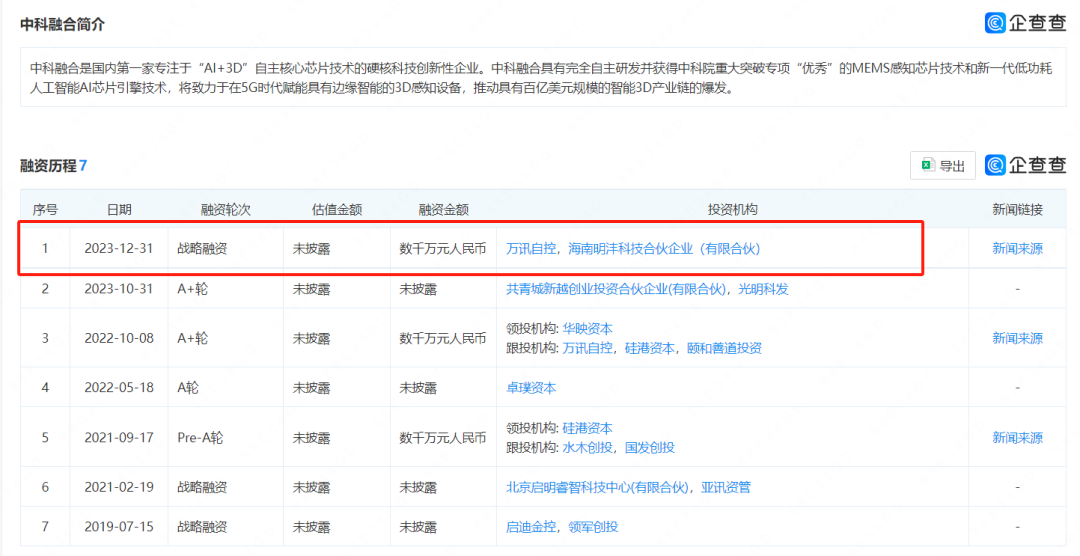Click the 融资历程 section title

[x=48, y=165]
